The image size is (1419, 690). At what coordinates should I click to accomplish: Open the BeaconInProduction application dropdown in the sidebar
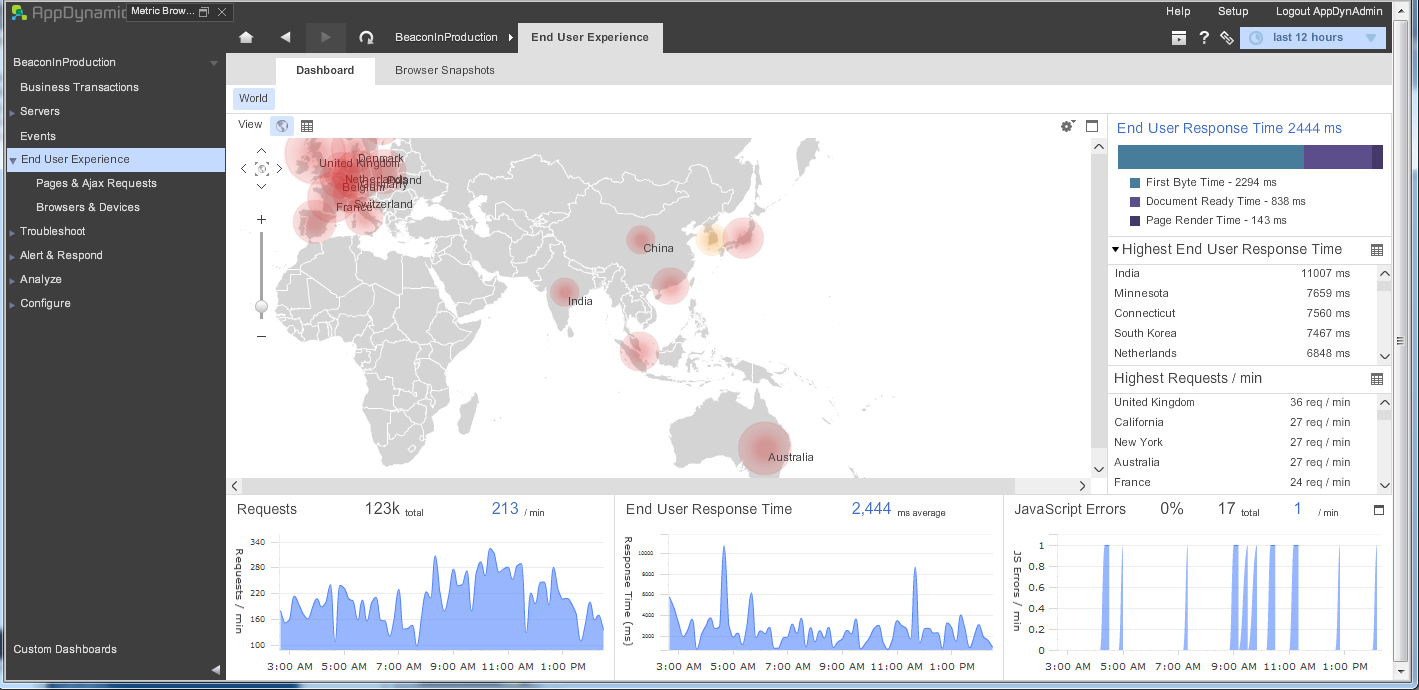213,64
